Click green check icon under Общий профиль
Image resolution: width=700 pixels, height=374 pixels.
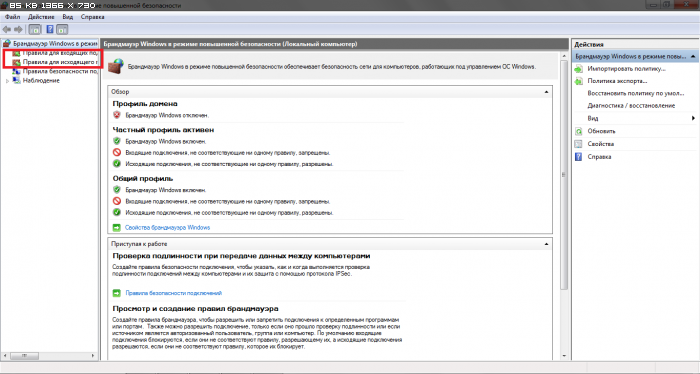pos(117,212)
